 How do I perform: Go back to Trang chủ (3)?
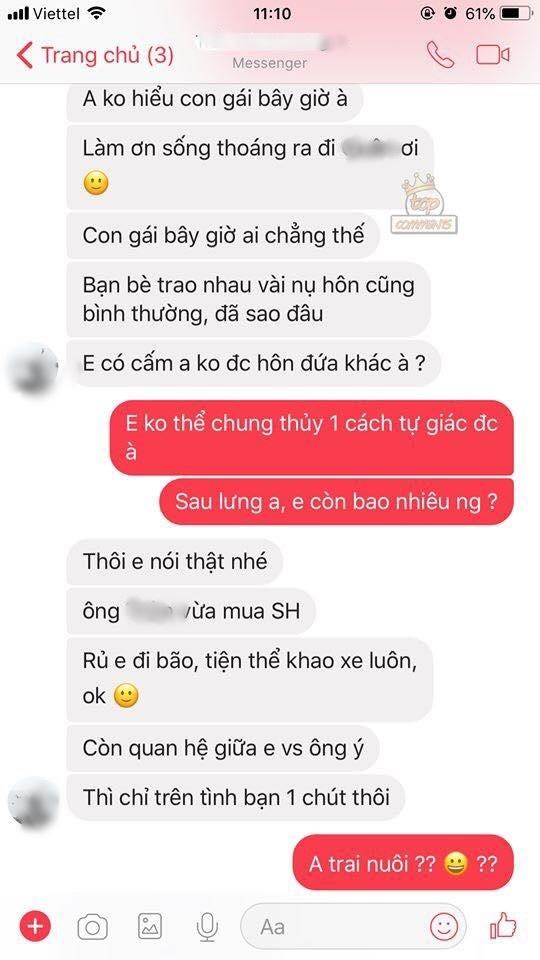click(x=95, y=55)
